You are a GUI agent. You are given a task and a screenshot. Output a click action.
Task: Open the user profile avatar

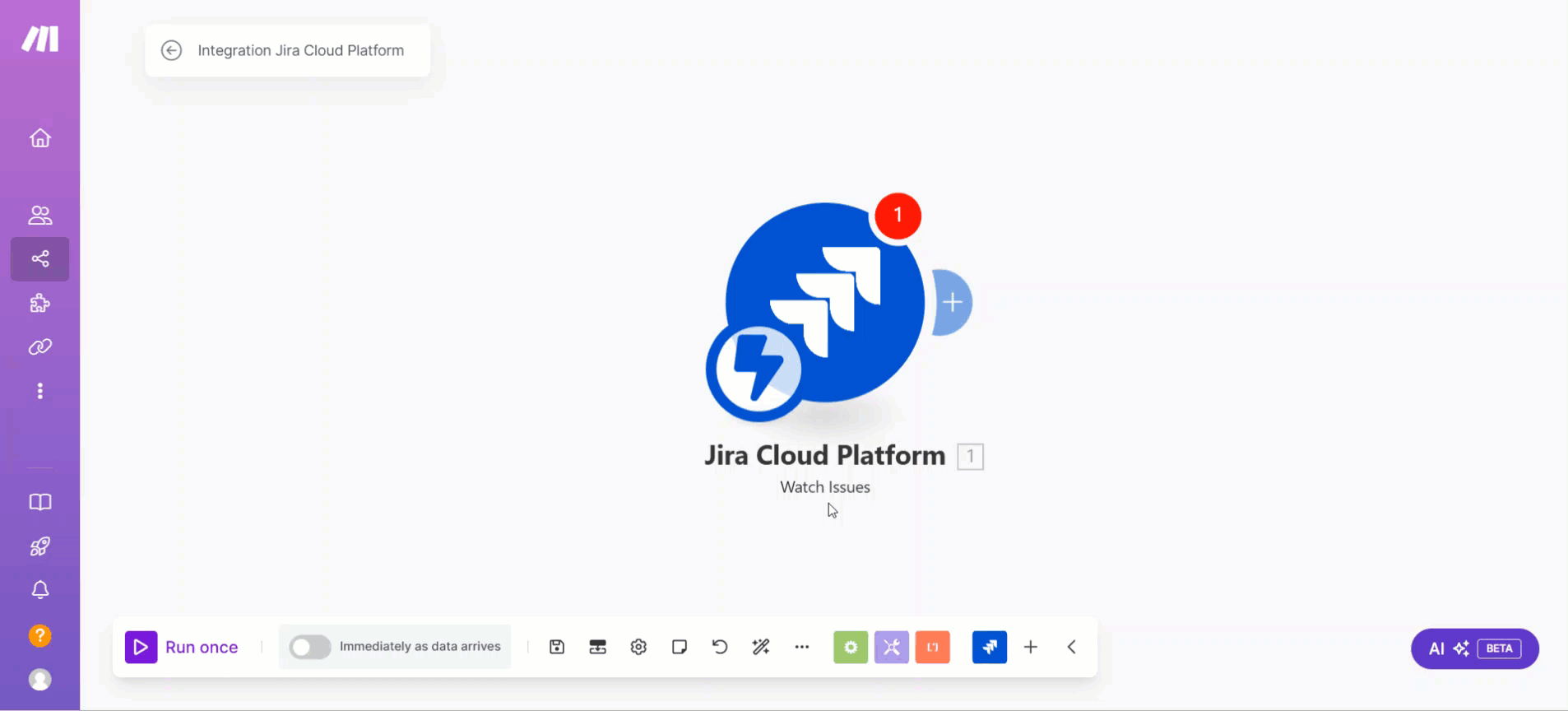click(40, 680)
